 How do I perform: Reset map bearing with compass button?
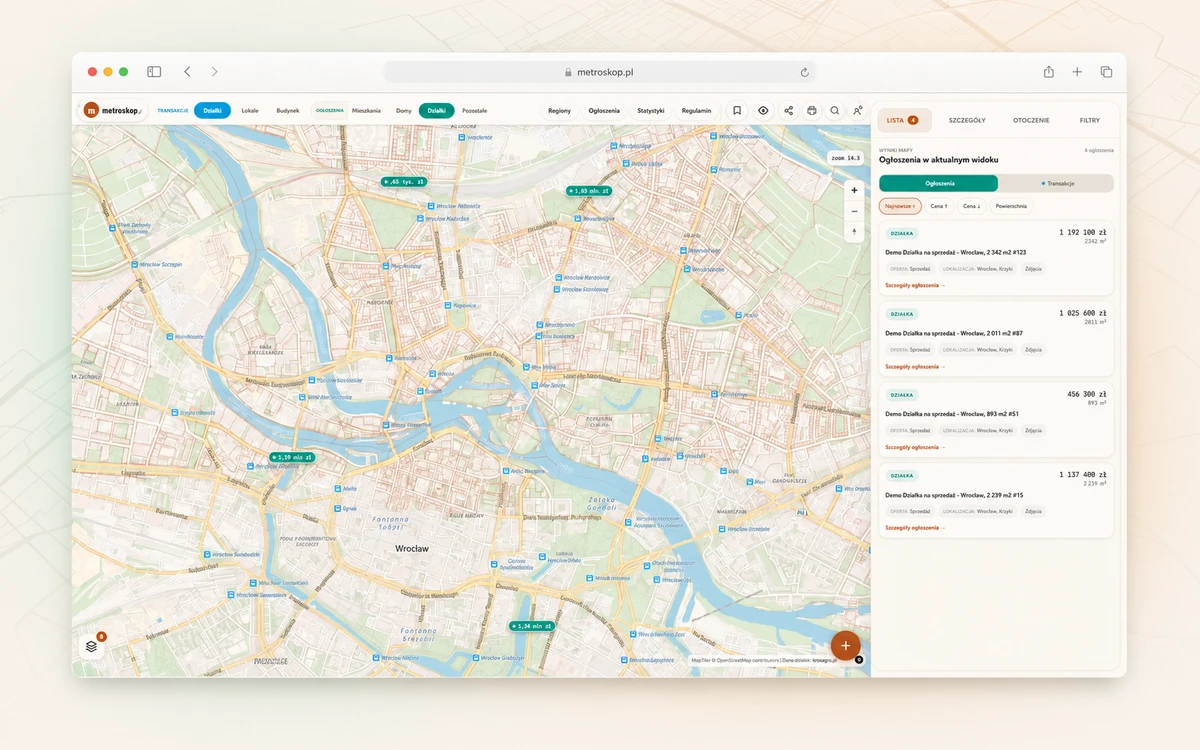[854, 231]
